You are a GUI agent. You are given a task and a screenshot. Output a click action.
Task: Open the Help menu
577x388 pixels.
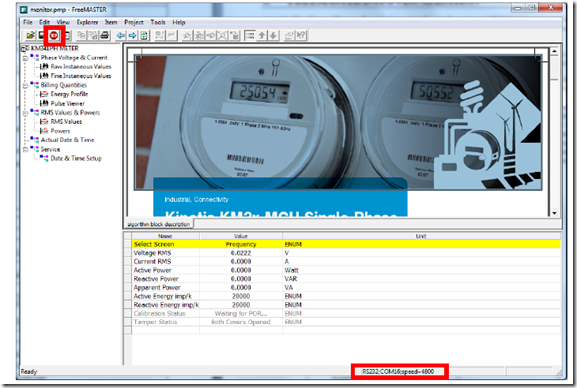pyautogui.click(x=179, y=22)
